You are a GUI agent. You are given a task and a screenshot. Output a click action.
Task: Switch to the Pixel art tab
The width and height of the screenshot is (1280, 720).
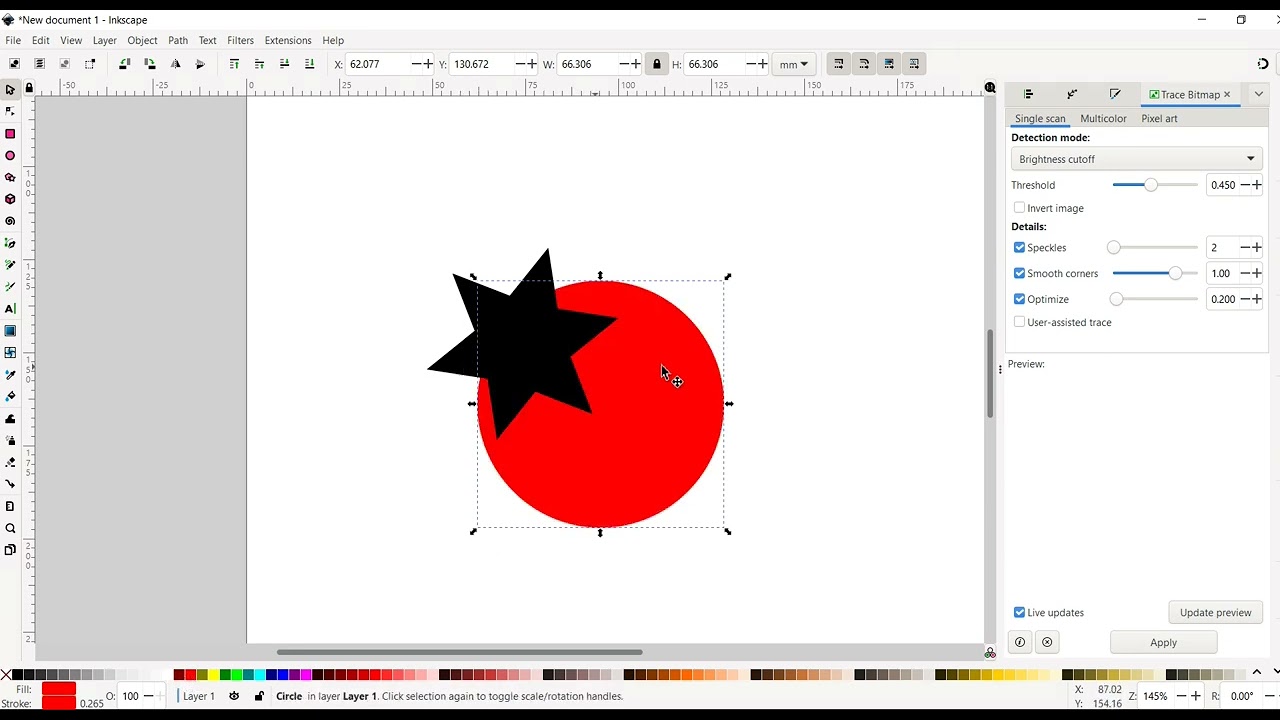[1159, 118]
